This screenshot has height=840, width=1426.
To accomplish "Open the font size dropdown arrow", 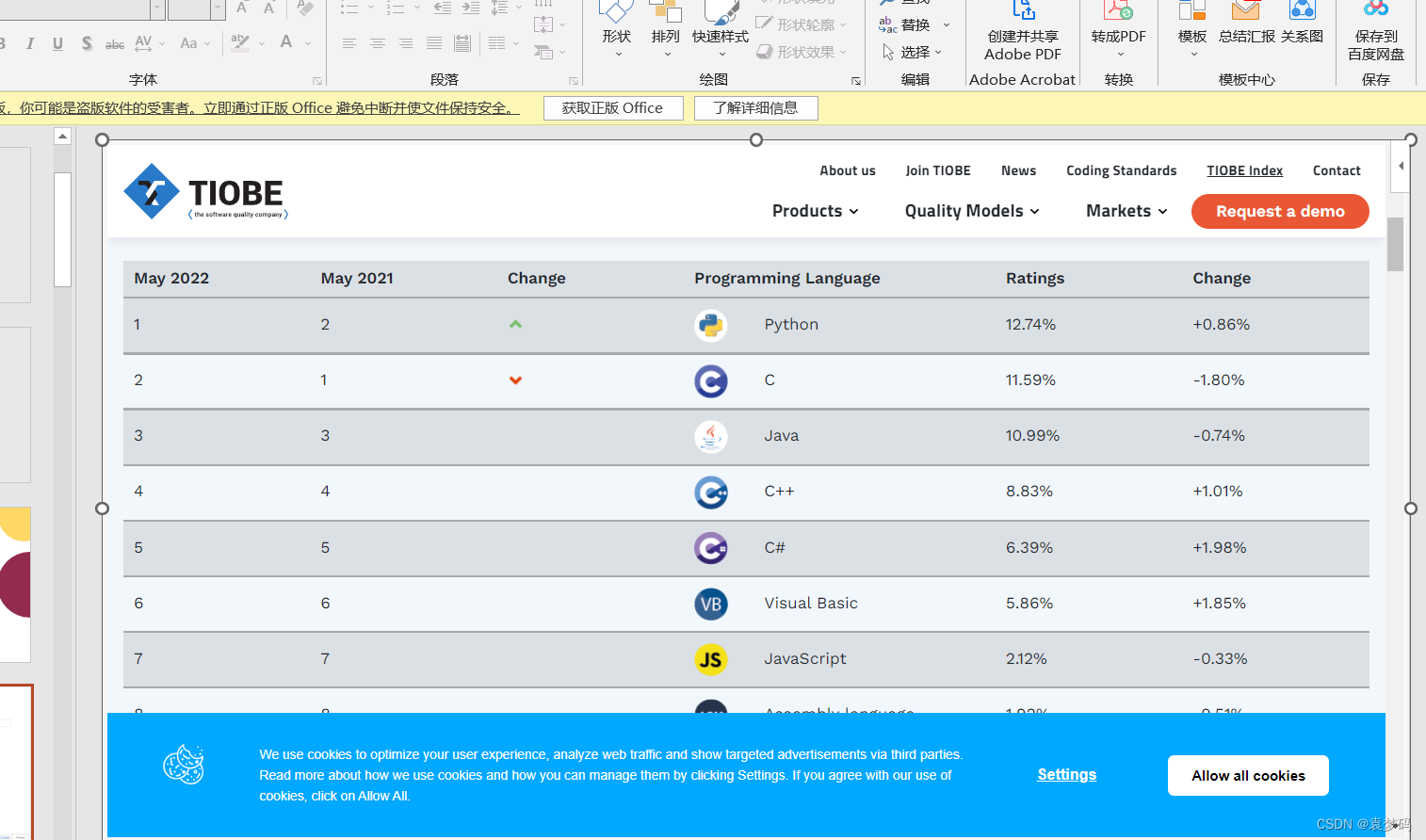I will click(x=219, y=8).
